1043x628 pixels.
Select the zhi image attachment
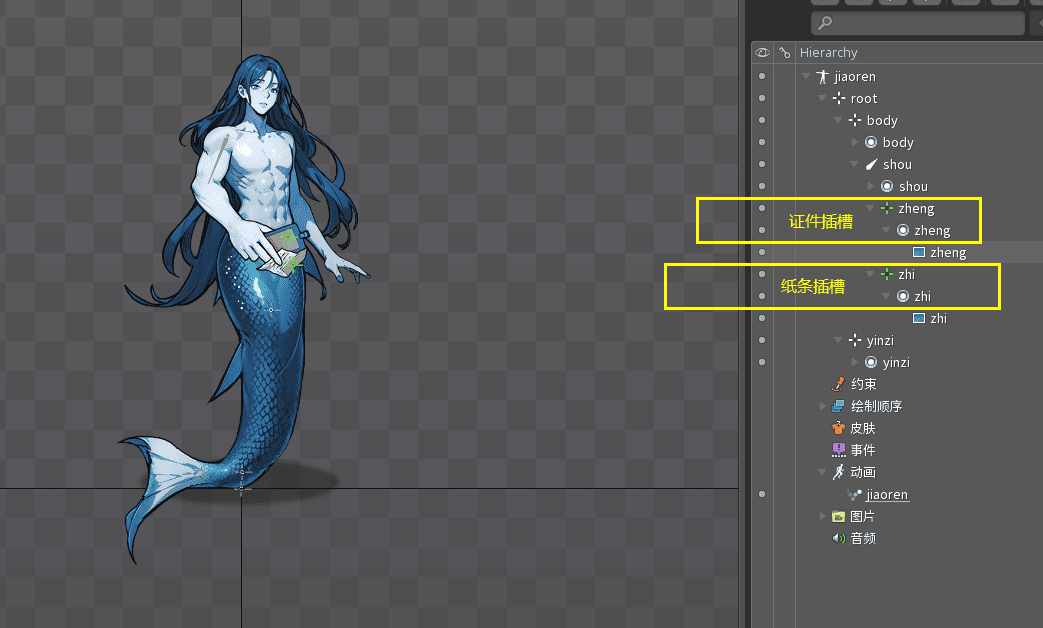click(938, 318)
